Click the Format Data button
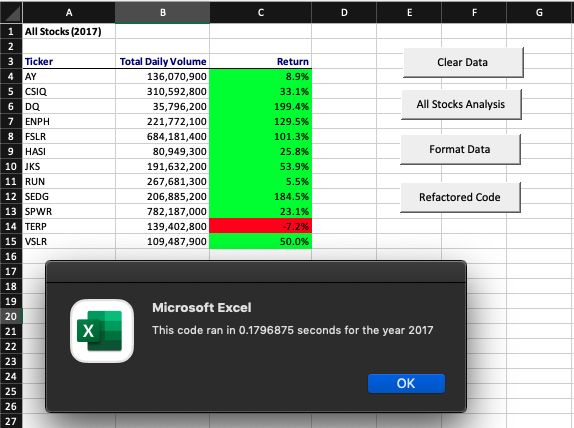Image resolution: width=574 pixels, height=428 pixels. tap(460, 149)
